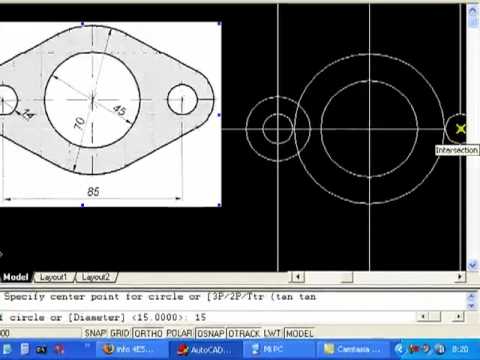Disable OSNAP in status bar

pos(211,333)
